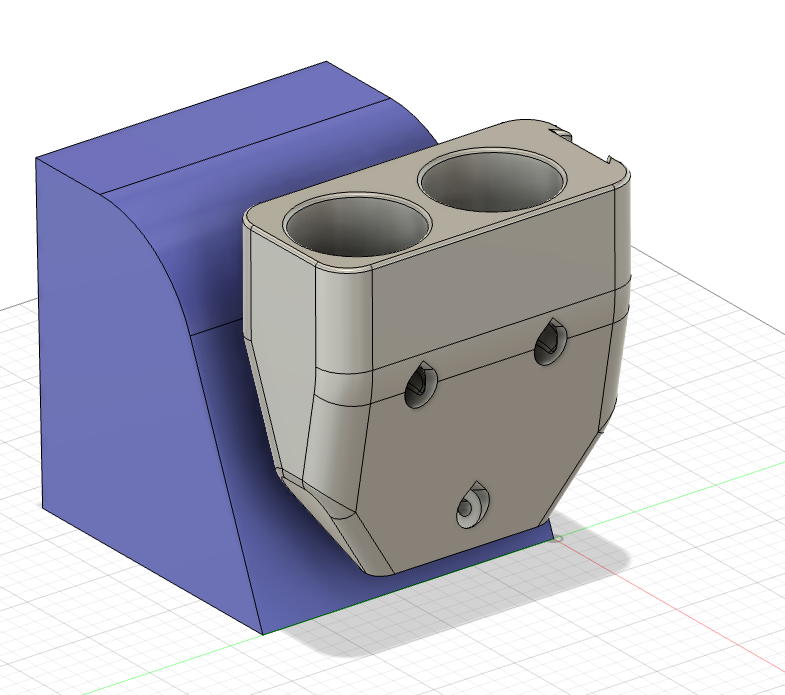Click the origin point where the axes meet
785x695 pixels.
click(x=559, y=539)
